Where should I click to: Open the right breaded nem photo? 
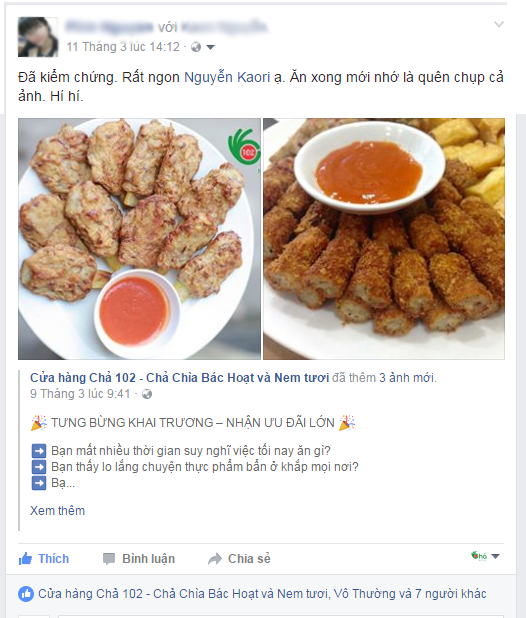coord(384,239)
